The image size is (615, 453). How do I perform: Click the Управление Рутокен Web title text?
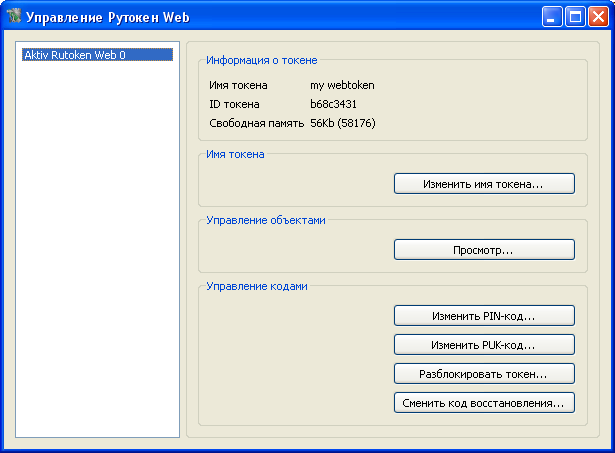[x=108, y=17]
